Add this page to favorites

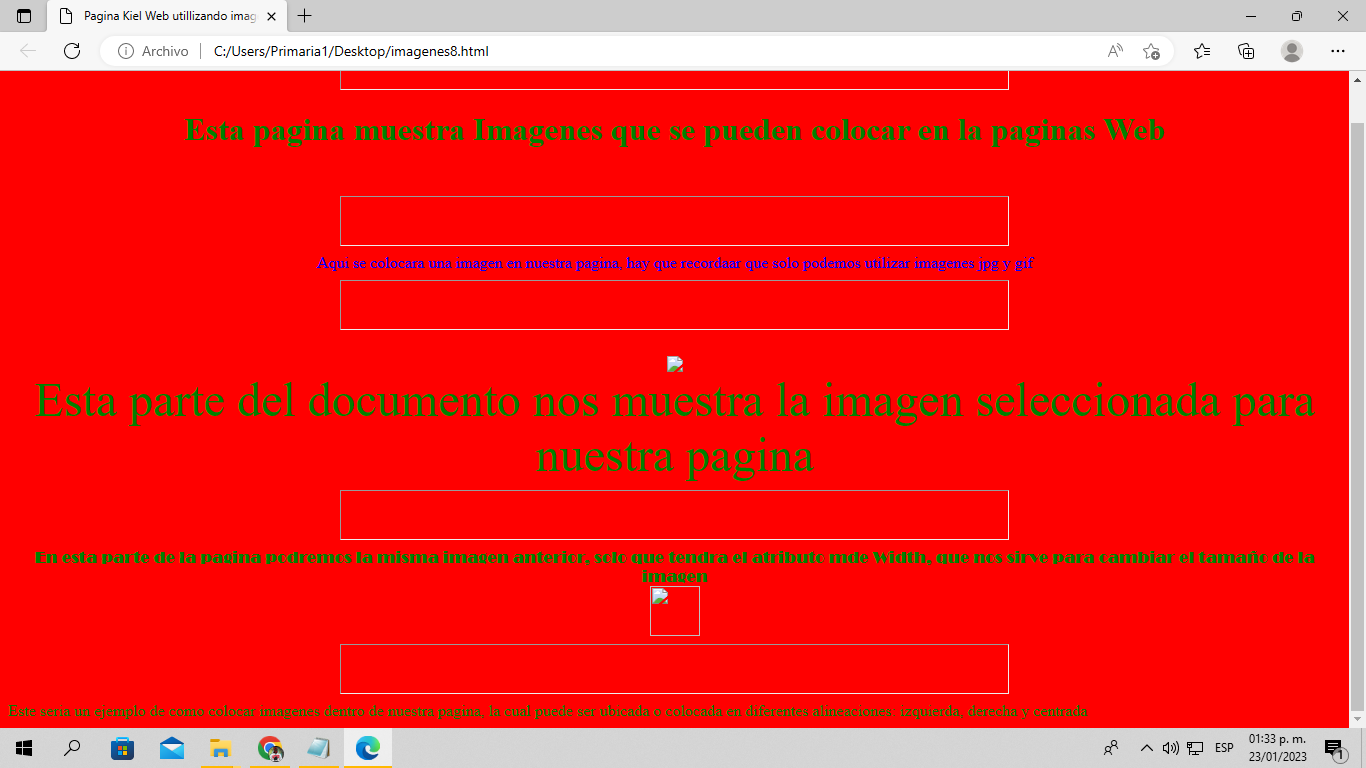(1151, 51)
